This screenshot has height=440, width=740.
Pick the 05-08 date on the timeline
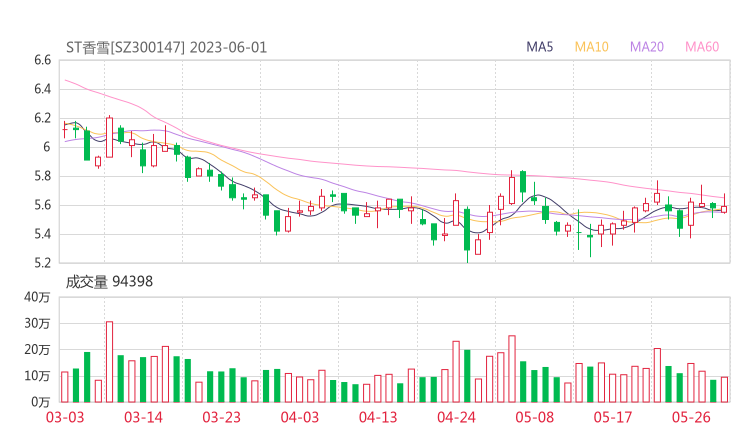pyautogui.click(x=534, y=417)
